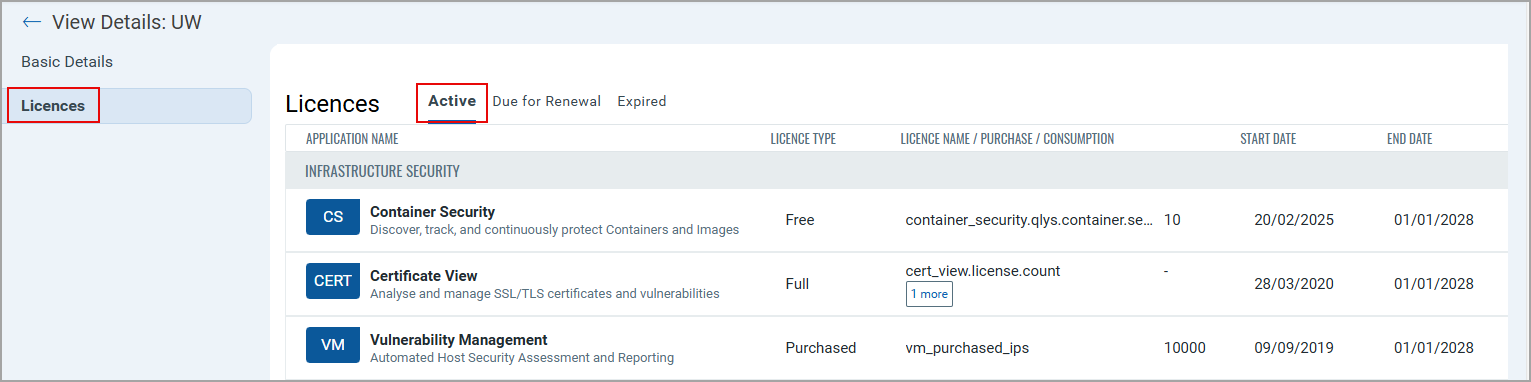
Task: Click the CS Container Security badge
Action: tap(333, 217)
